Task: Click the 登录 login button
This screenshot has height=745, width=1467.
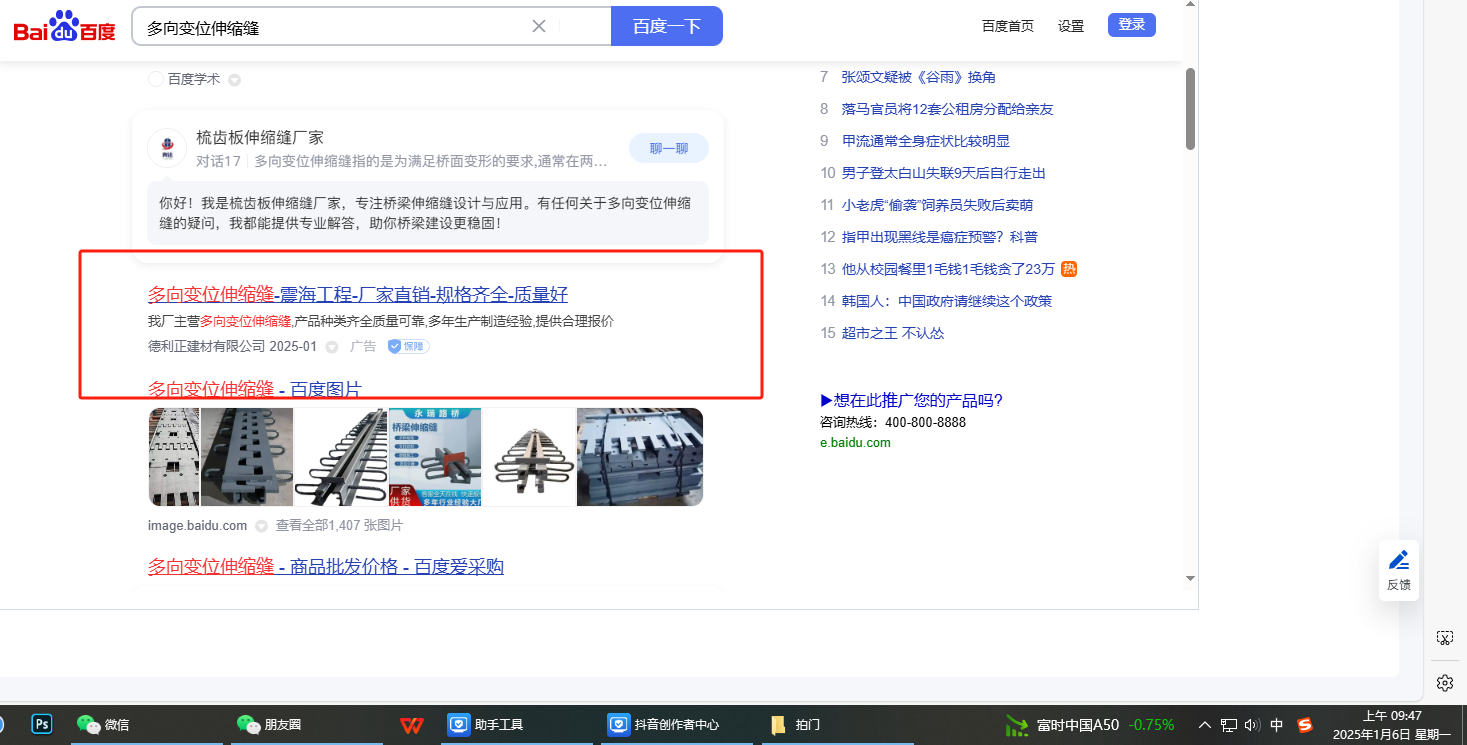Action: (x=1132, y=25)
